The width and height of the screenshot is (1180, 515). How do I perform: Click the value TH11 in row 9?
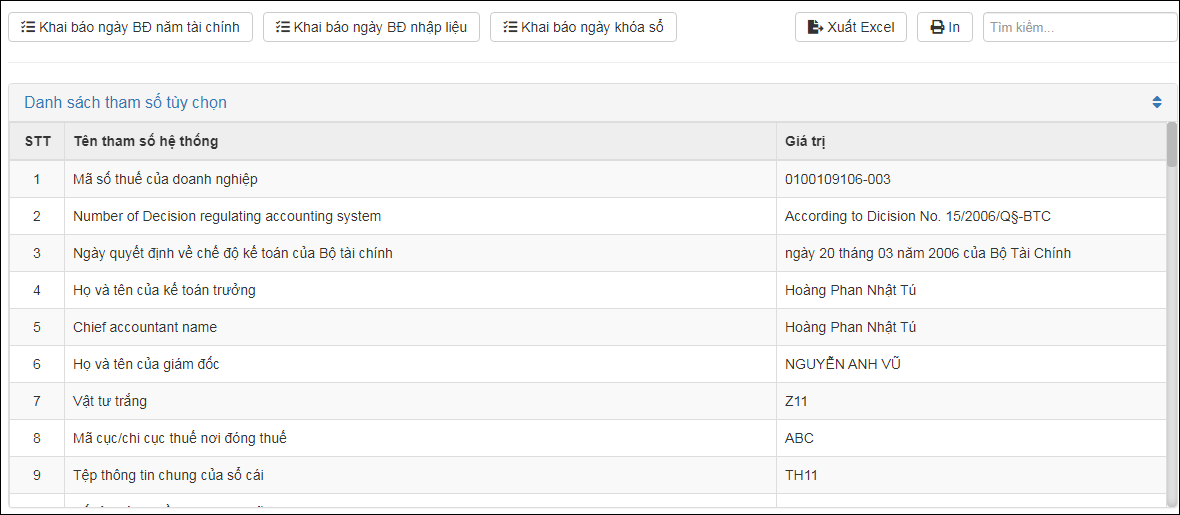click(801, 475)
